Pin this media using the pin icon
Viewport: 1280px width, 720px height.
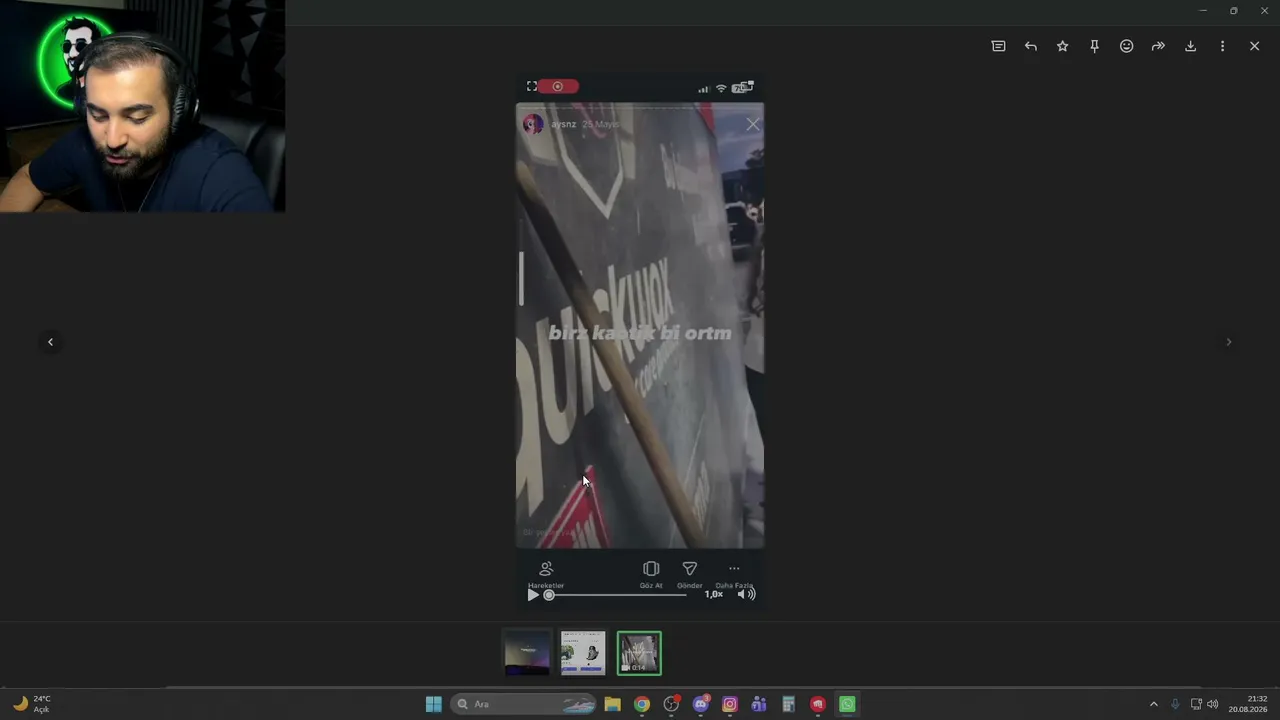1094,46
